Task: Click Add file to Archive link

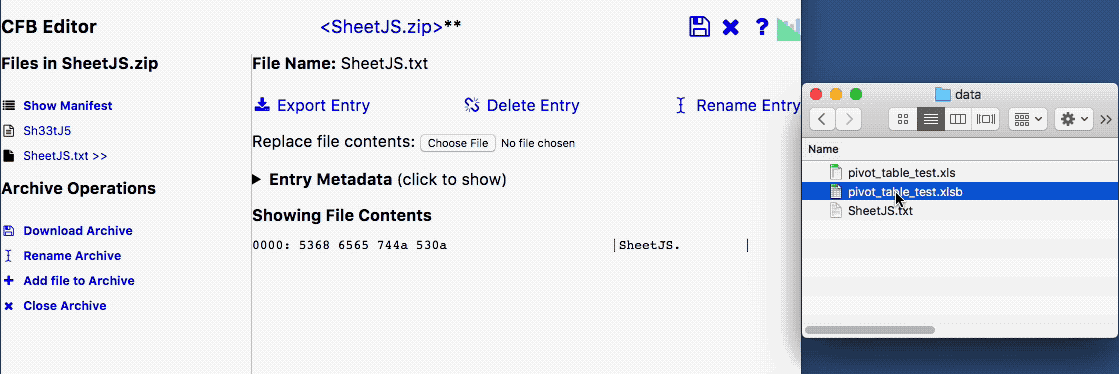Action: click(x=79, y=280)
